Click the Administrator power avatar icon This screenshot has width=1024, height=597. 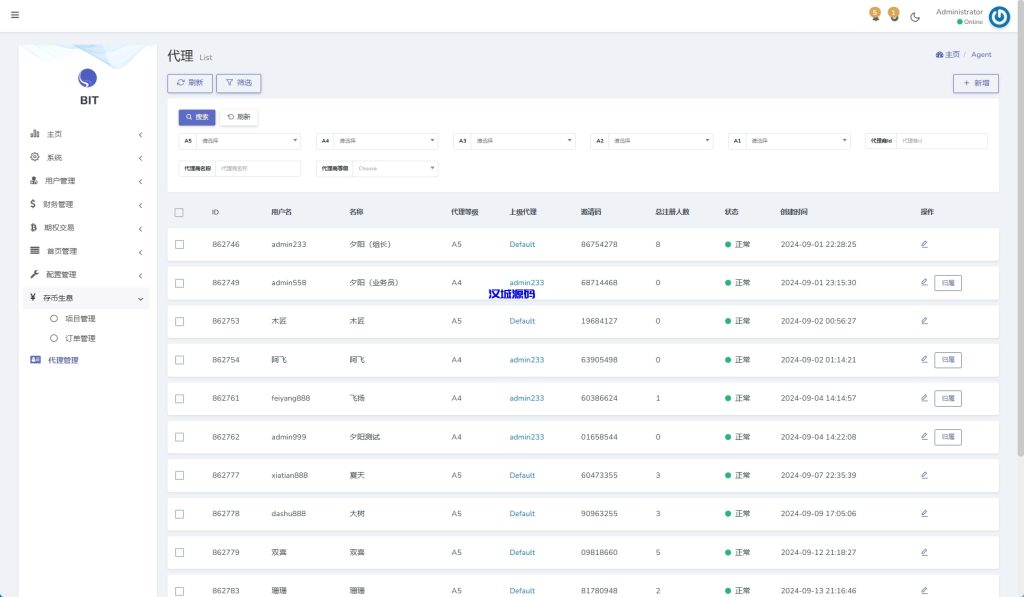999,17
